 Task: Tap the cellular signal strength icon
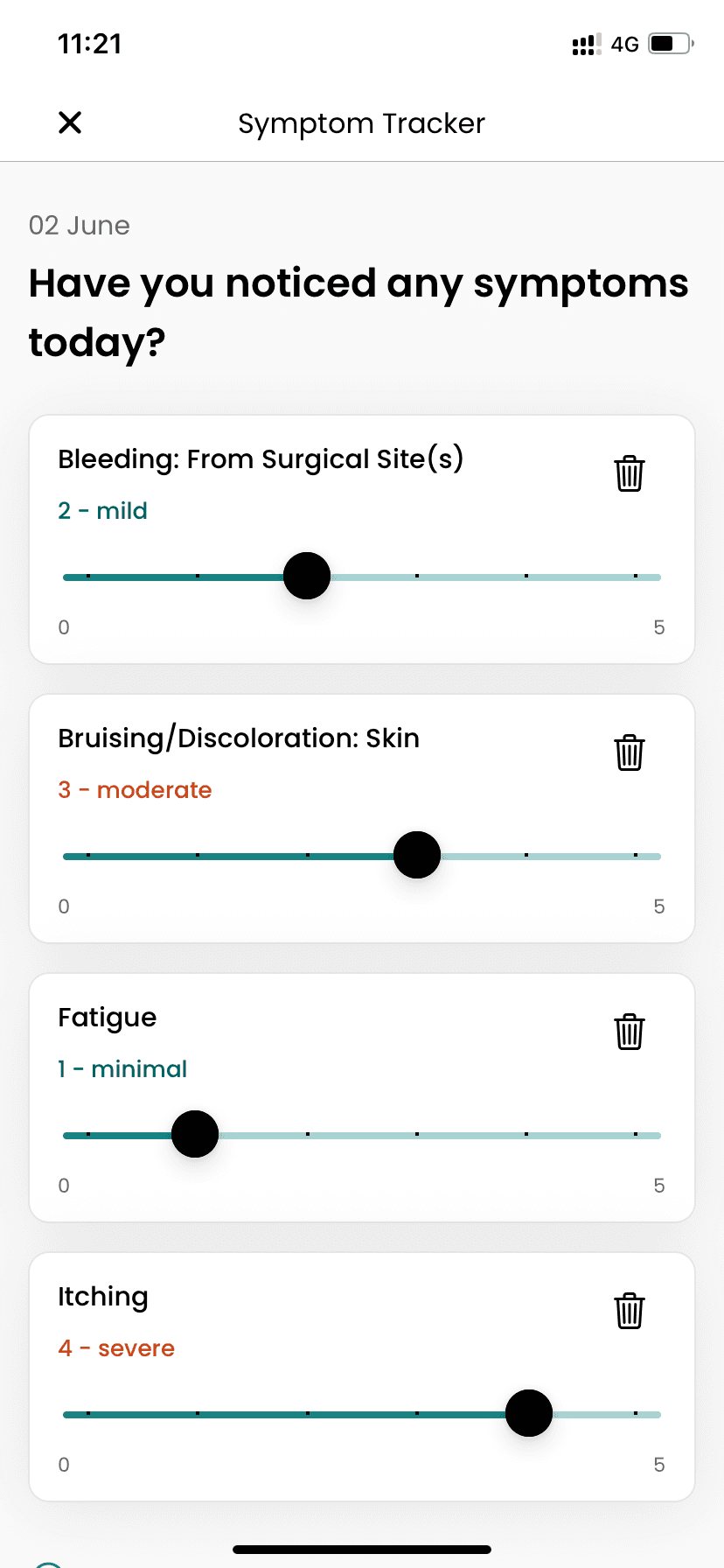coord(586,45)
